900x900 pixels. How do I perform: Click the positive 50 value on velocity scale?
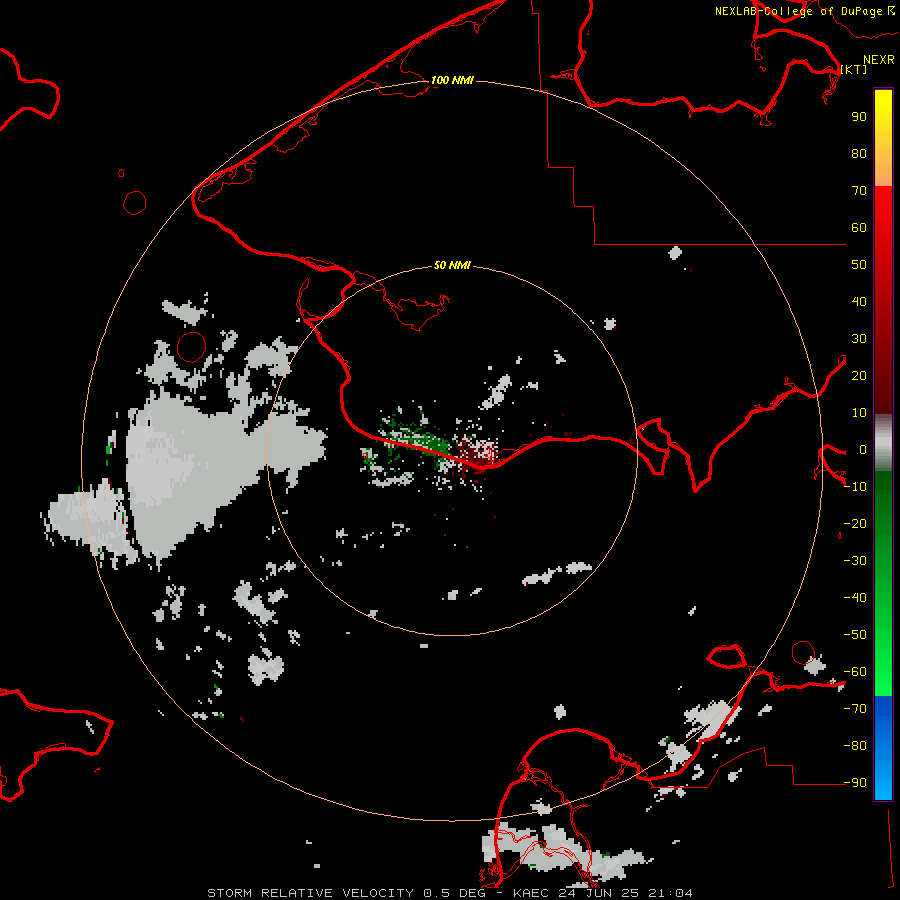click(859, 265)
